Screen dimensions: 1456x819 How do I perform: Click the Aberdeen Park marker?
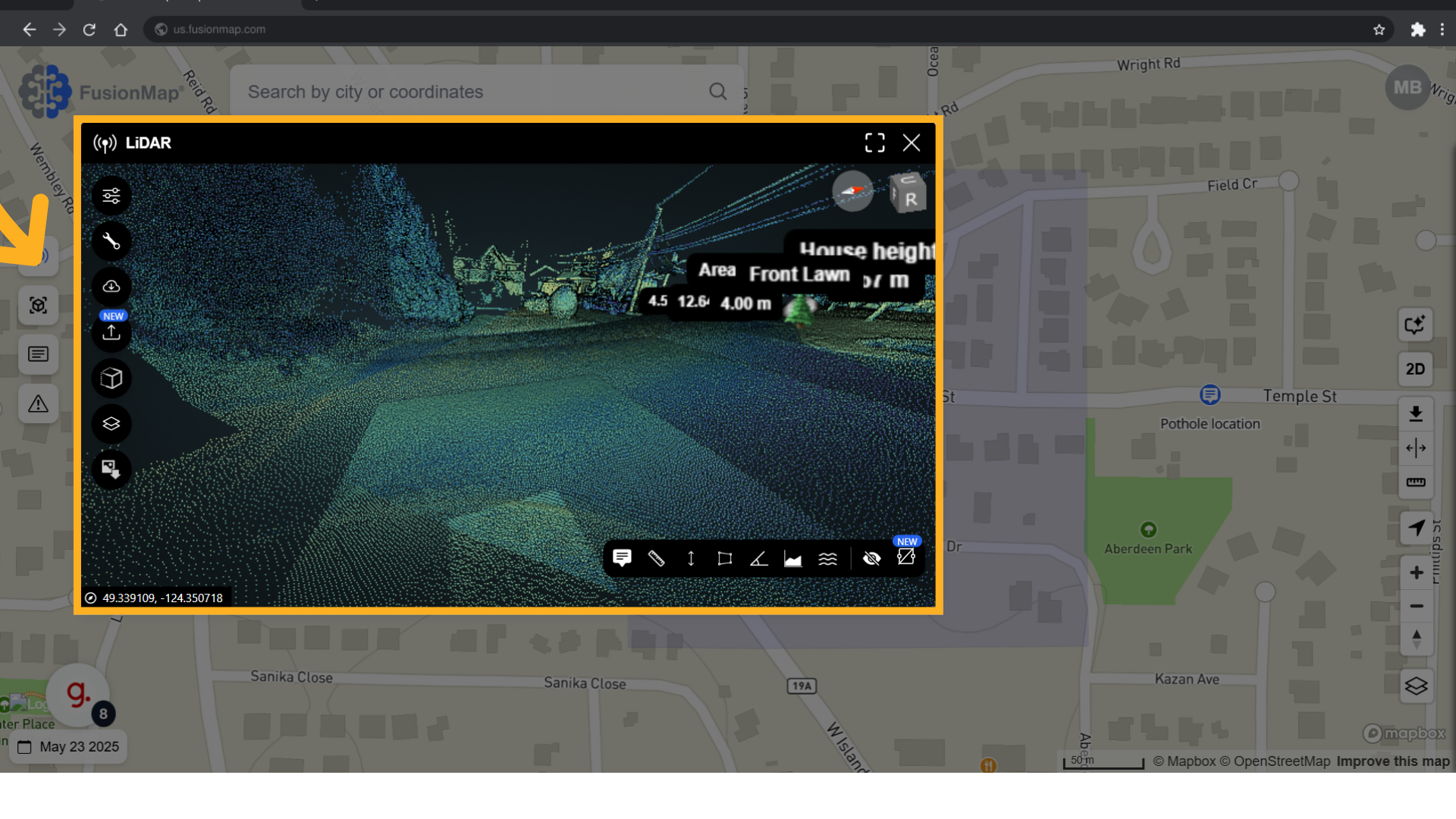tap(1148, 529)
